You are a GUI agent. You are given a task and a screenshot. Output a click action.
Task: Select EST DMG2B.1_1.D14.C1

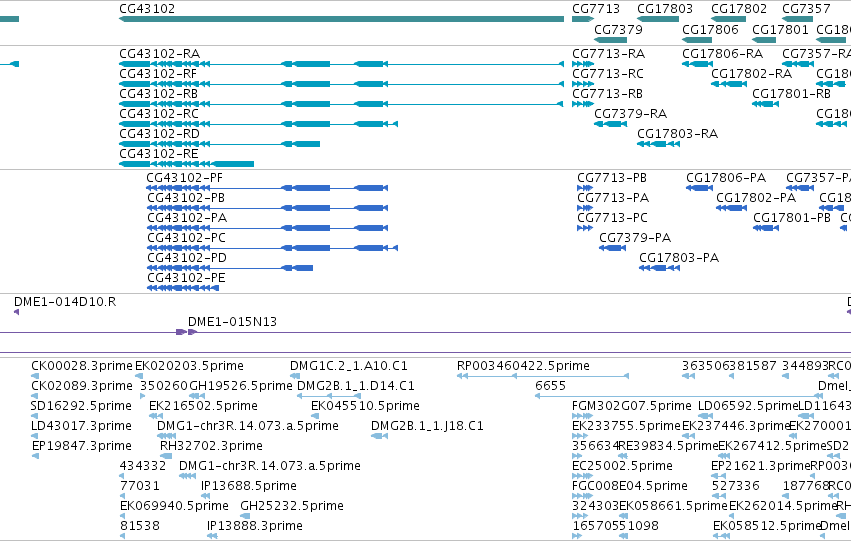(356, 386)
